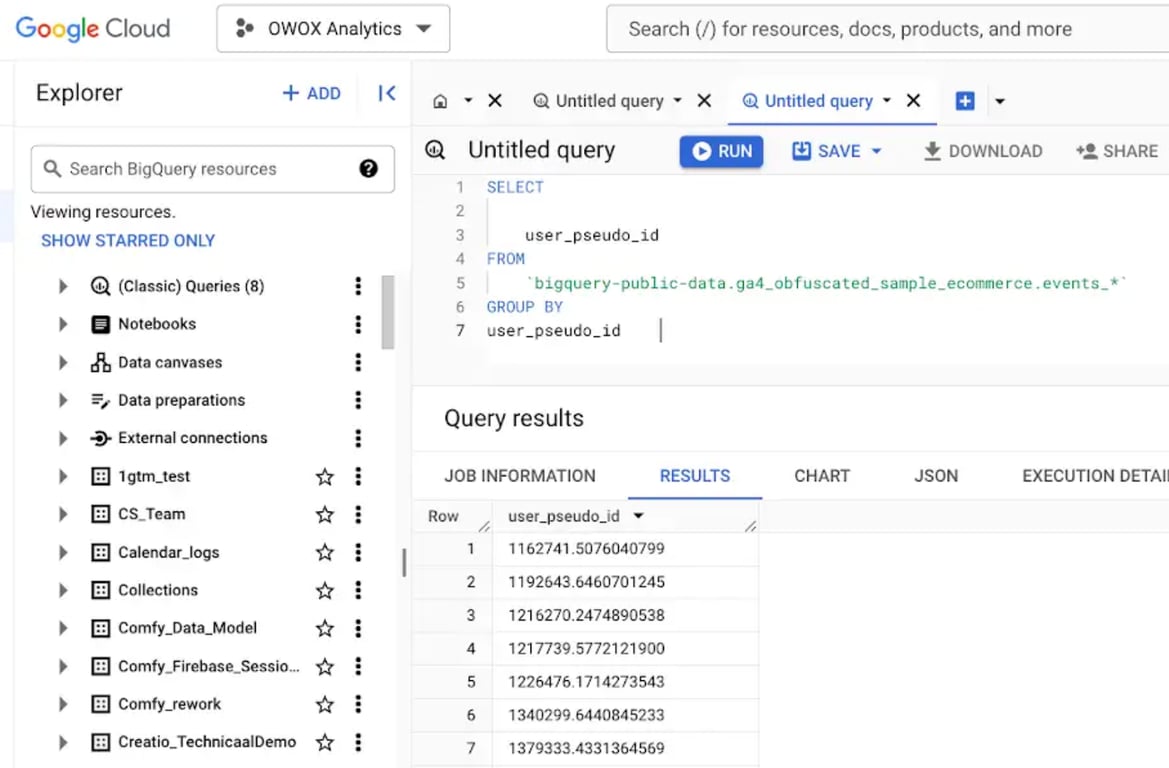The image size is (1169, 768).
Task: Select the Notebooks tree item
Action: 157,324
